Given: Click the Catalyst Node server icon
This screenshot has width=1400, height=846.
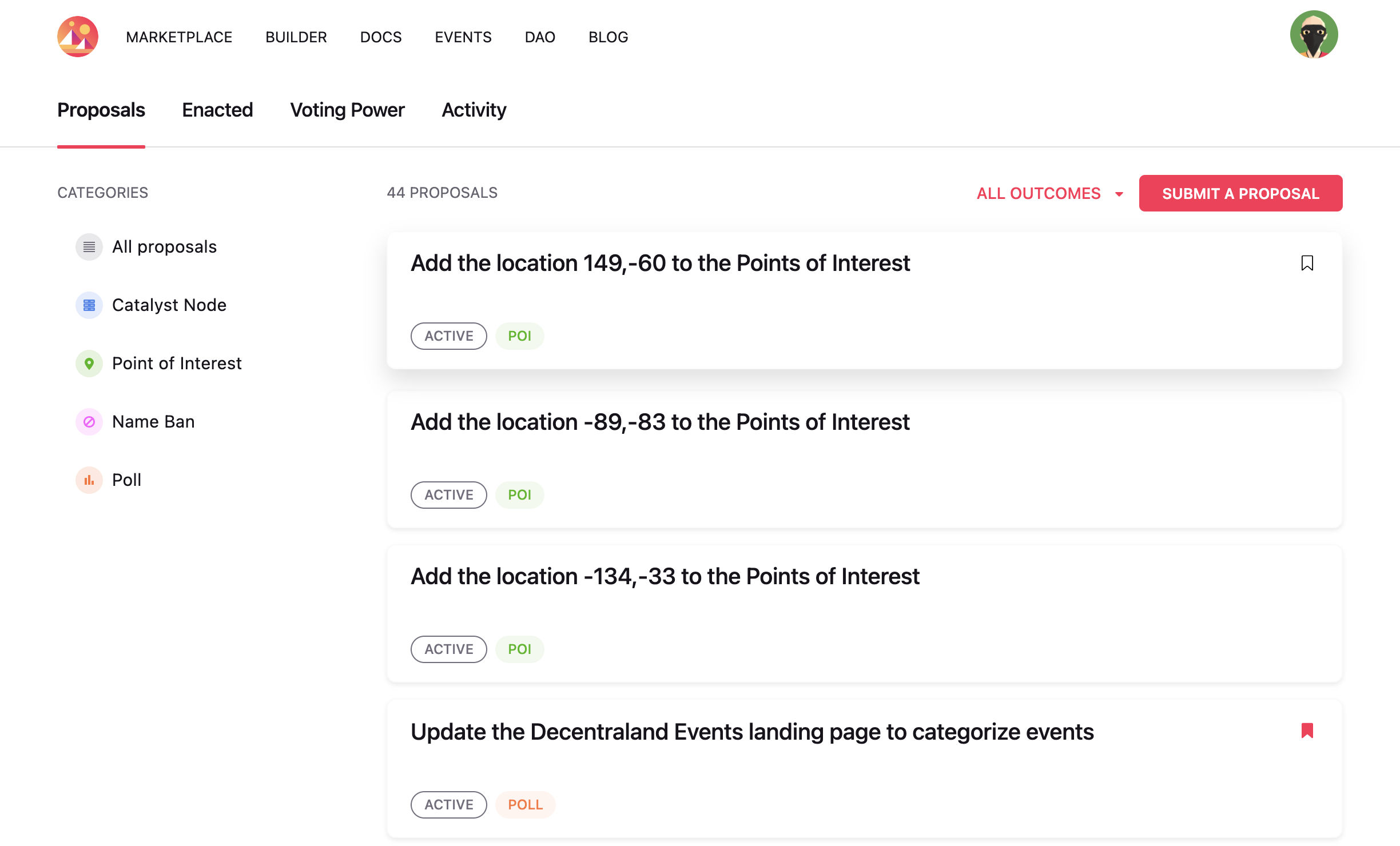Looking at the screenshot, I should (x=89, y=305).
